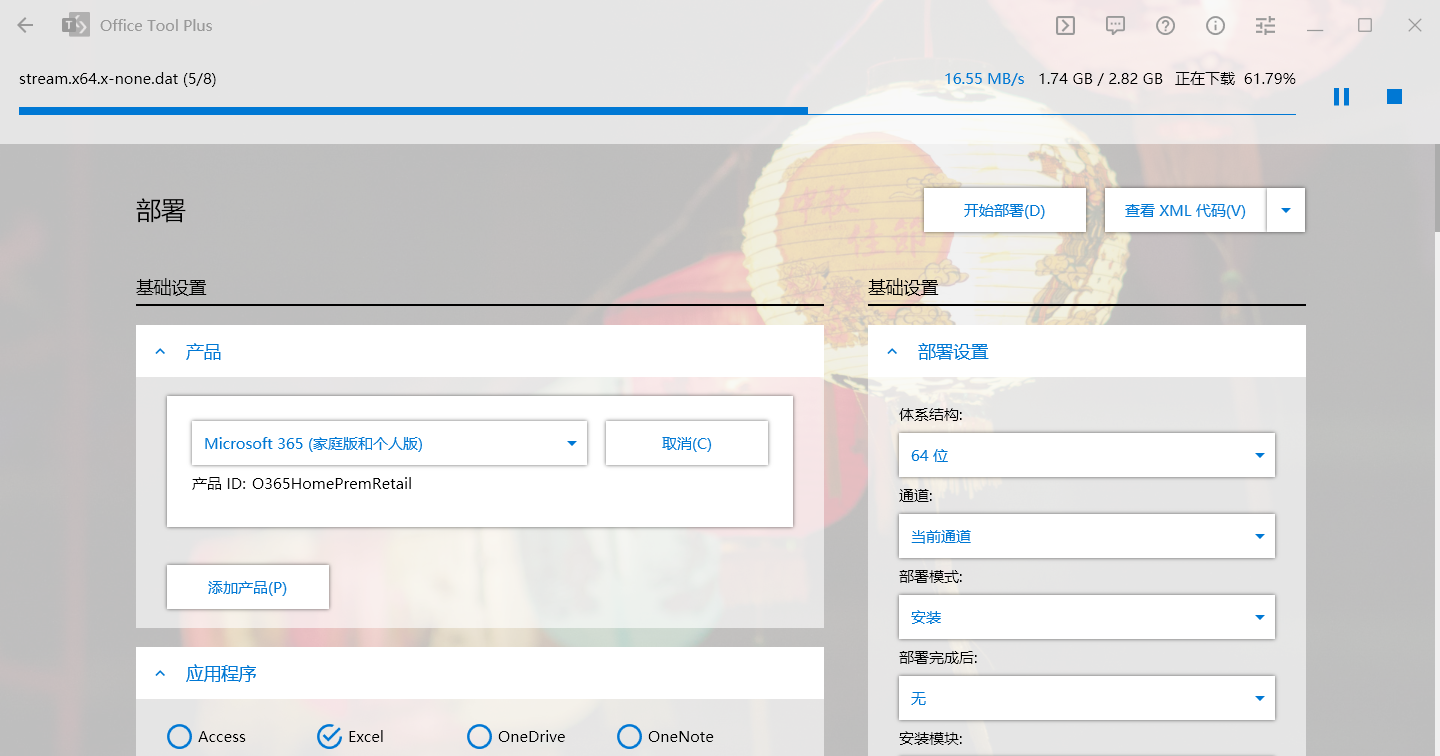Open the command terminal icon
The height and width of the screenshot is (756, 1440).
(x=1065, y=26)
